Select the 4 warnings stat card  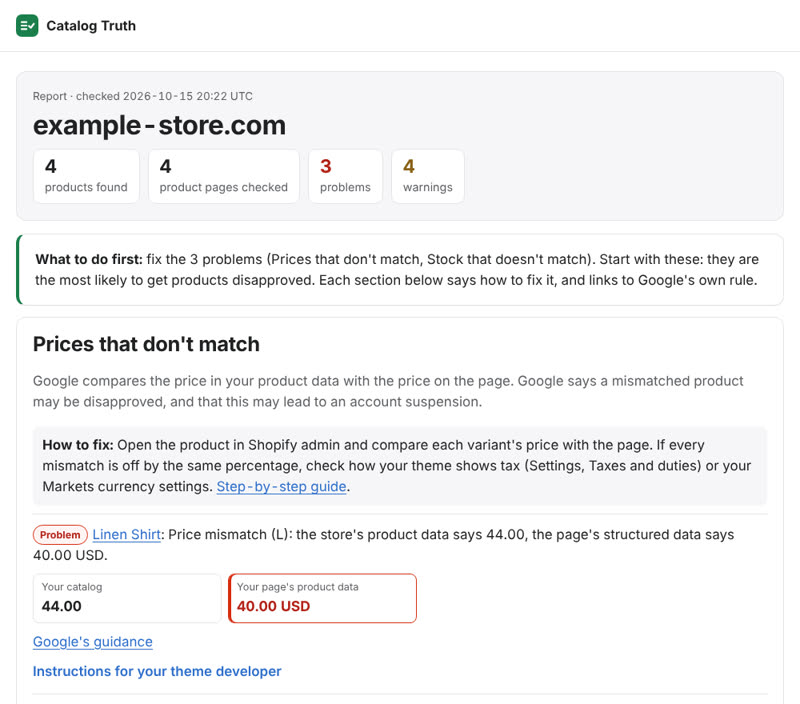(428, 176)
